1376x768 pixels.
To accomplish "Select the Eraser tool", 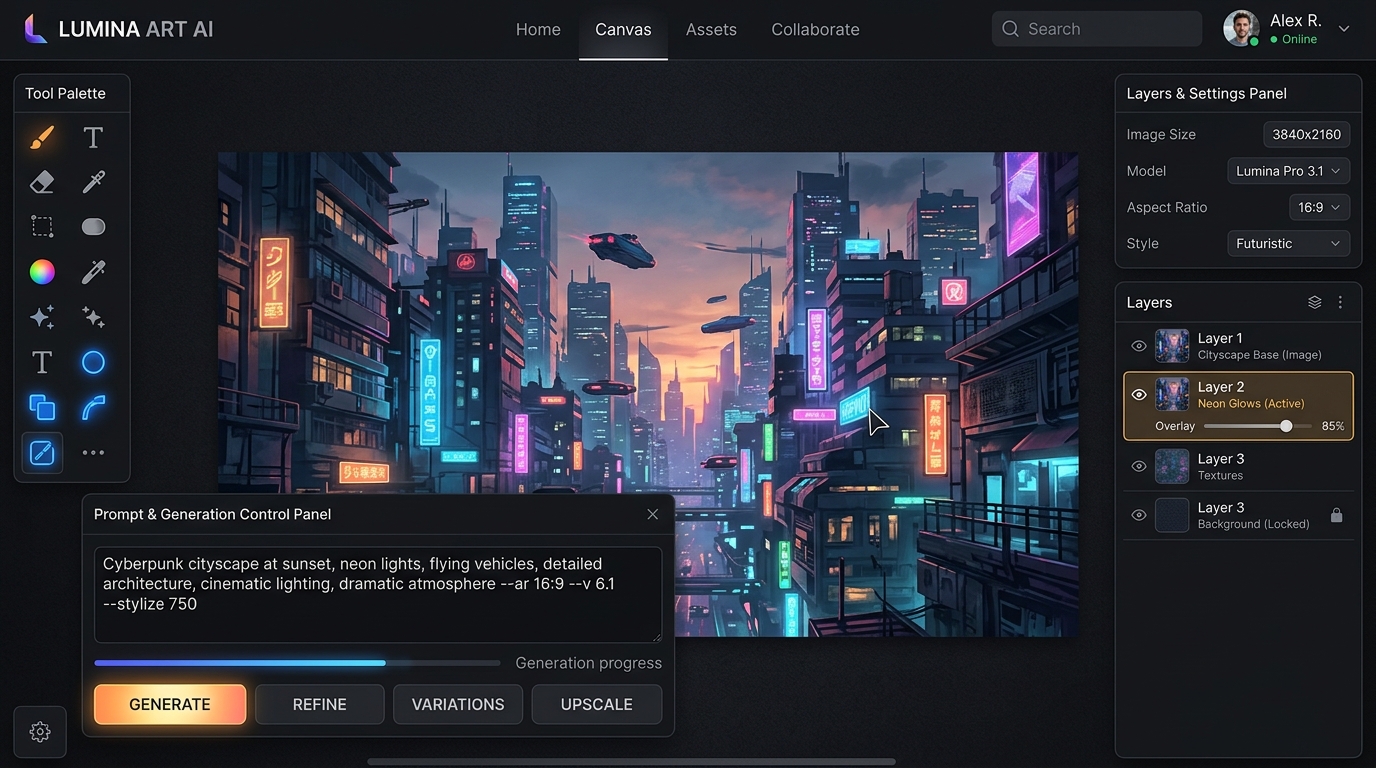I will (42, 182).
